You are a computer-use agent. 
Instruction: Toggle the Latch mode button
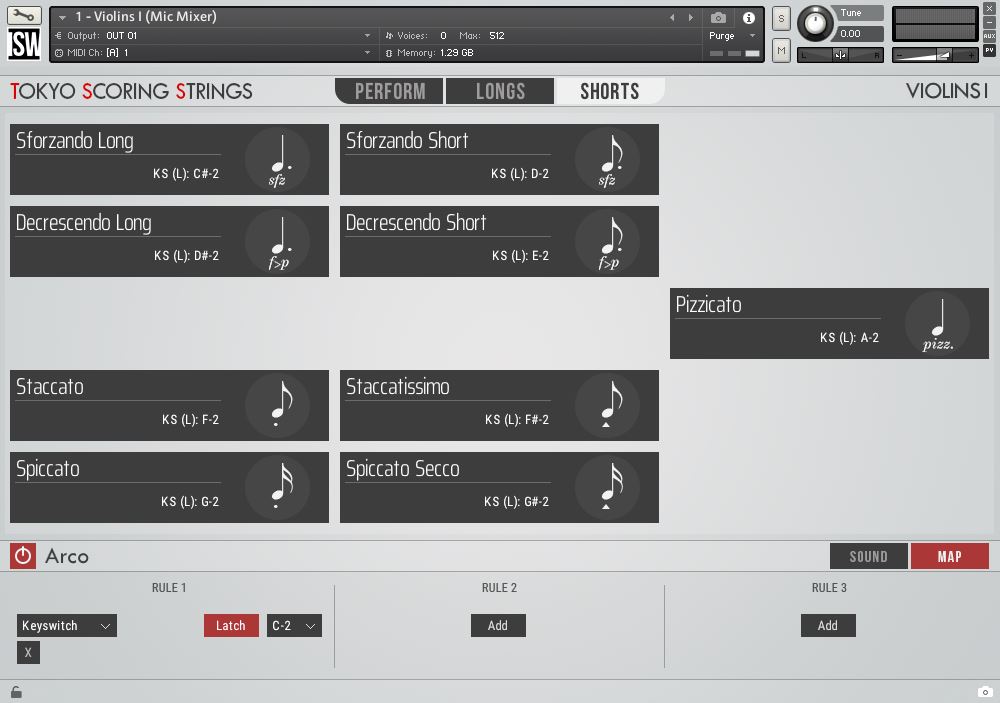click(231, 625)
